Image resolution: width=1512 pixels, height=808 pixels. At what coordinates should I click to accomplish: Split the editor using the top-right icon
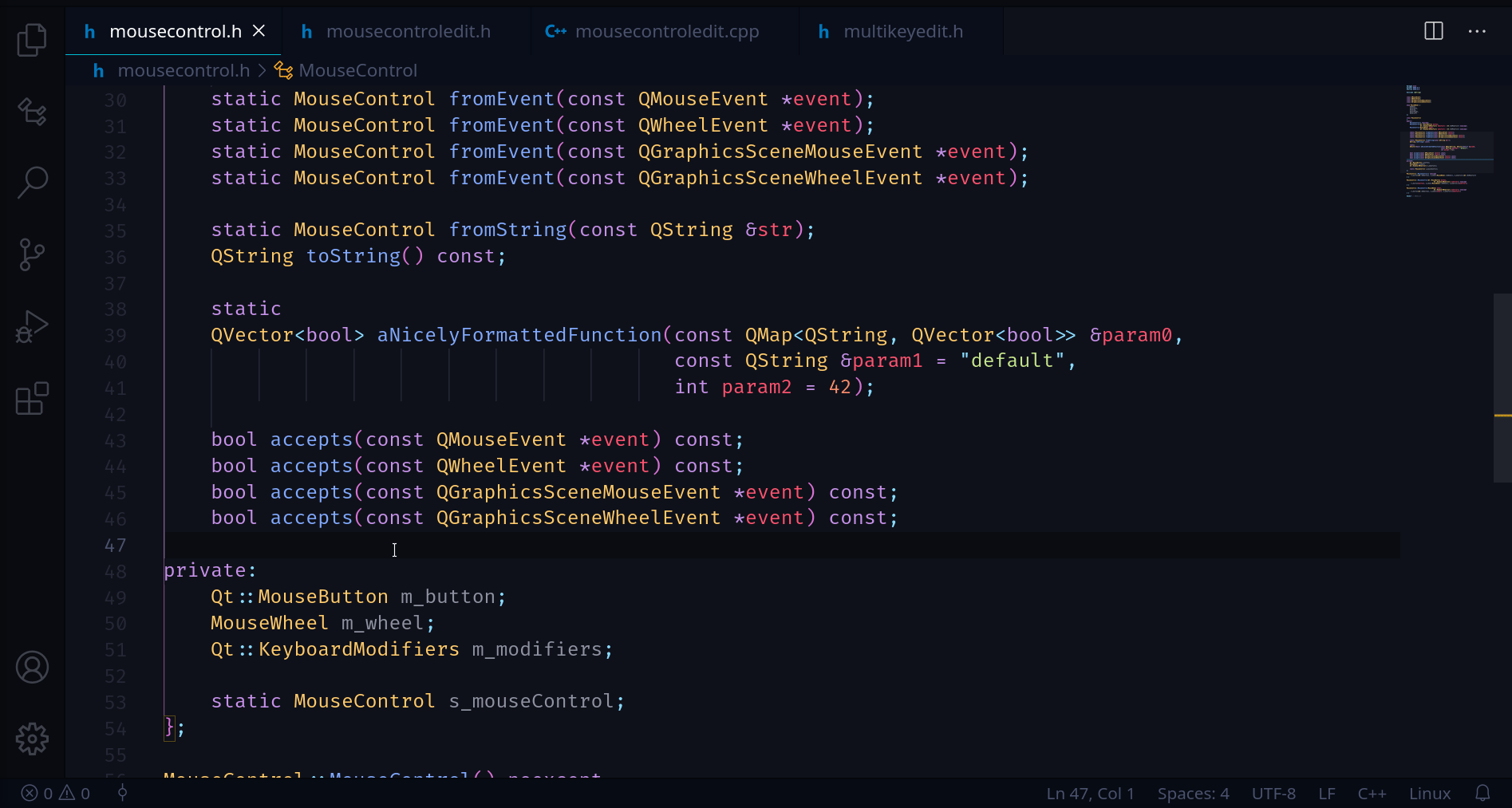click(1432, 31)
